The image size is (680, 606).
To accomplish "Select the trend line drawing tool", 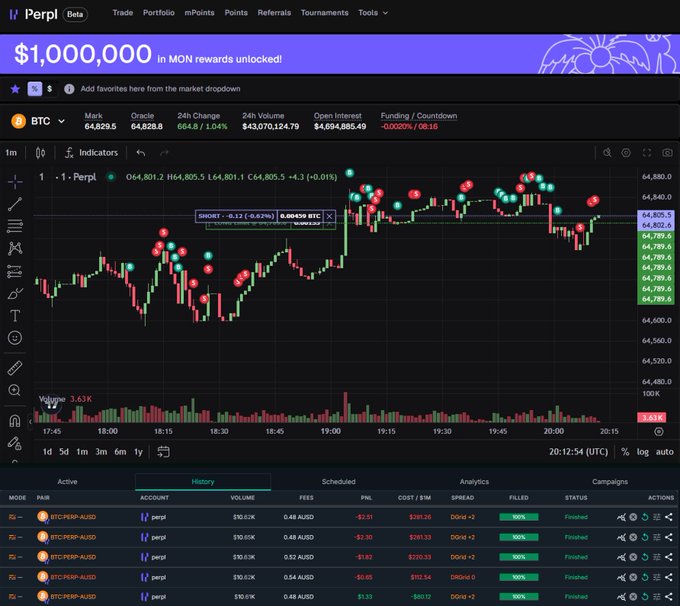I will tap(15, 204).
